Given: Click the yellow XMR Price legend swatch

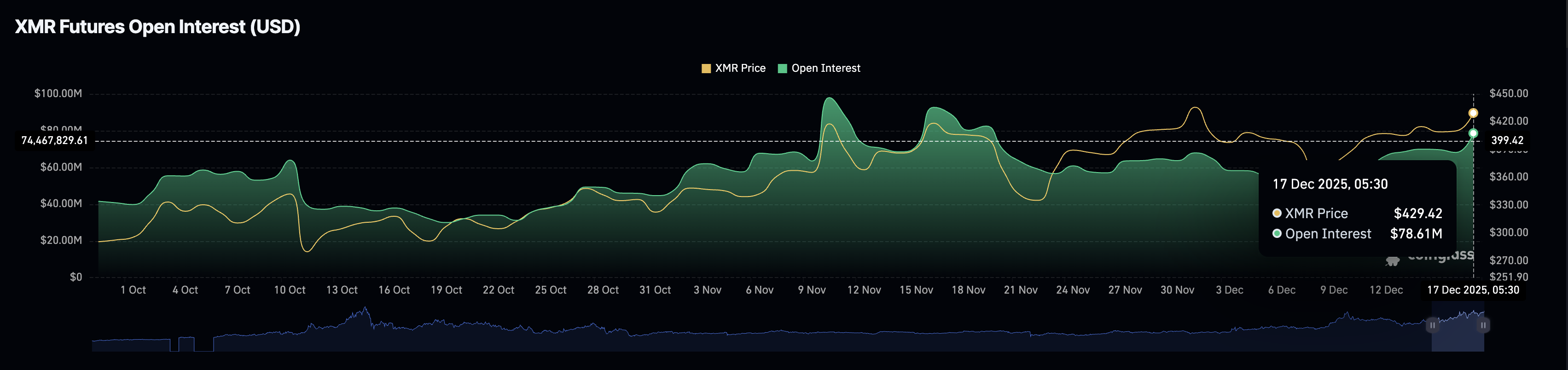Looking at the screenshot, I should click(x=706, y=69).
